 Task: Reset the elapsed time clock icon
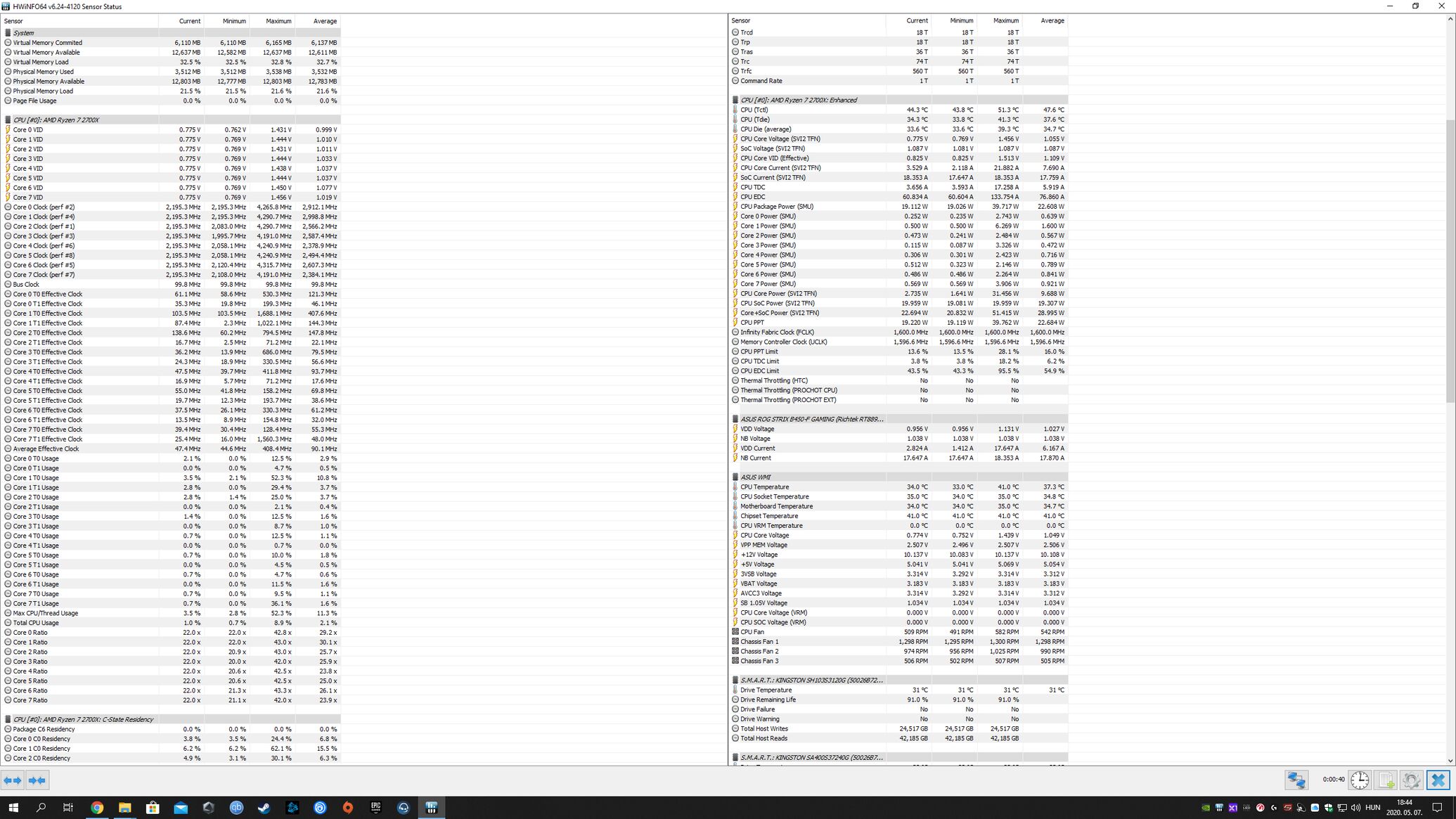pyautogui.click(x=1360, y=780)
